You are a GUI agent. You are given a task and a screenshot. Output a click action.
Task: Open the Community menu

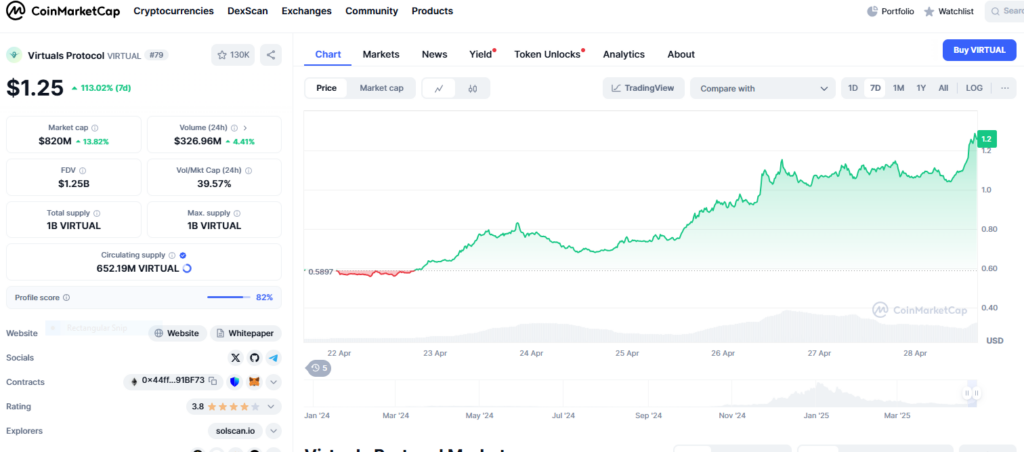372,11
